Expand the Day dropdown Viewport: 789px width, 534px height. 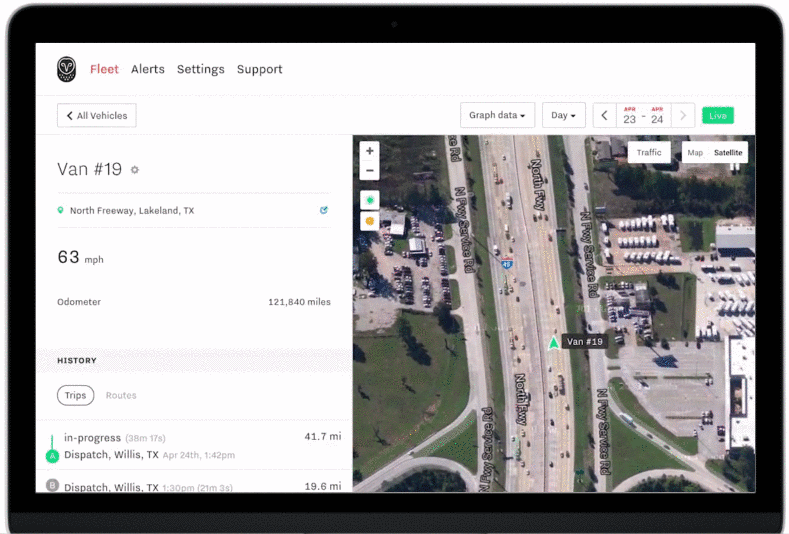564,115
